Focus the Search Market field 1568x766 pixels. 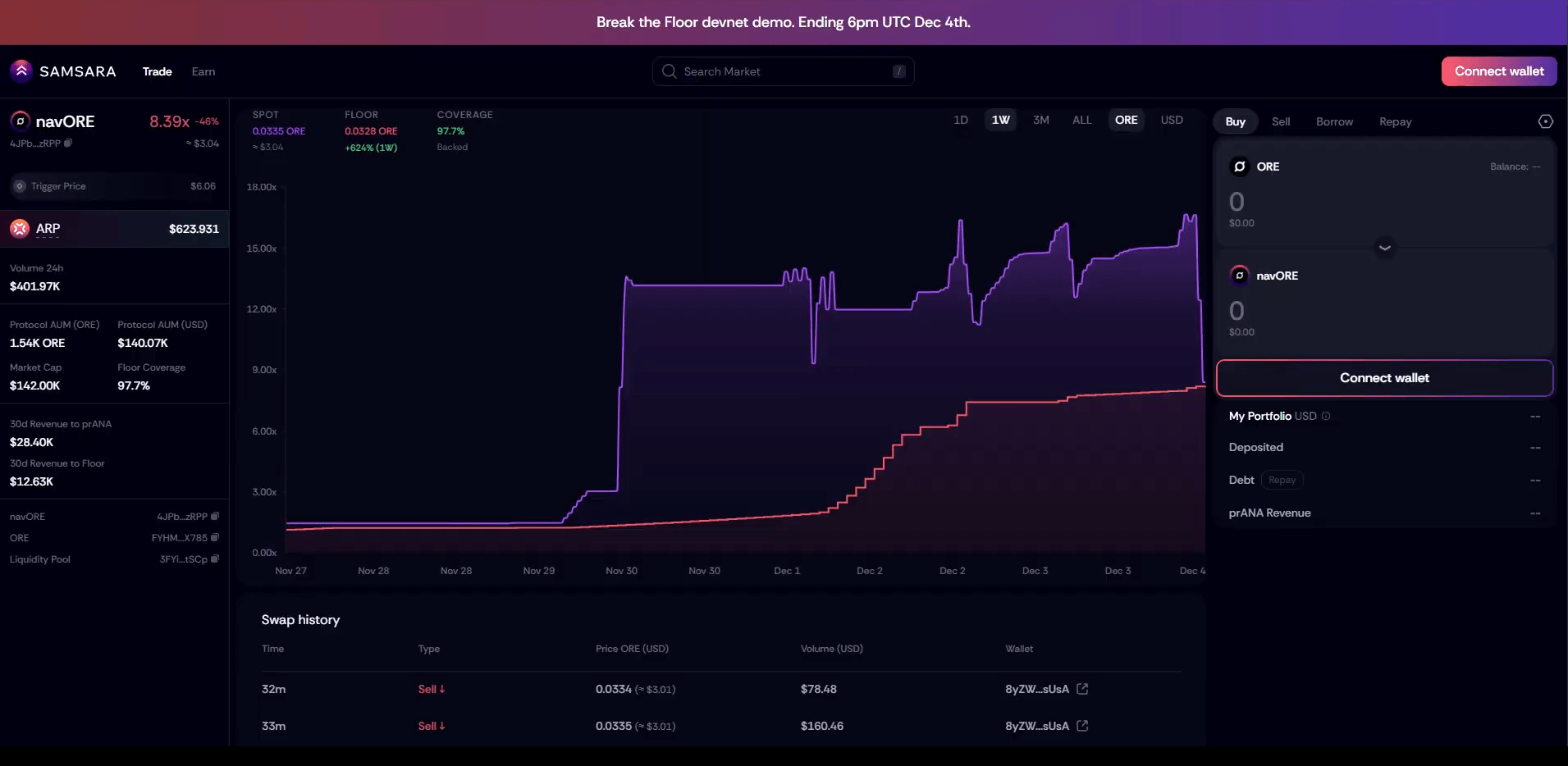[783, 71]
